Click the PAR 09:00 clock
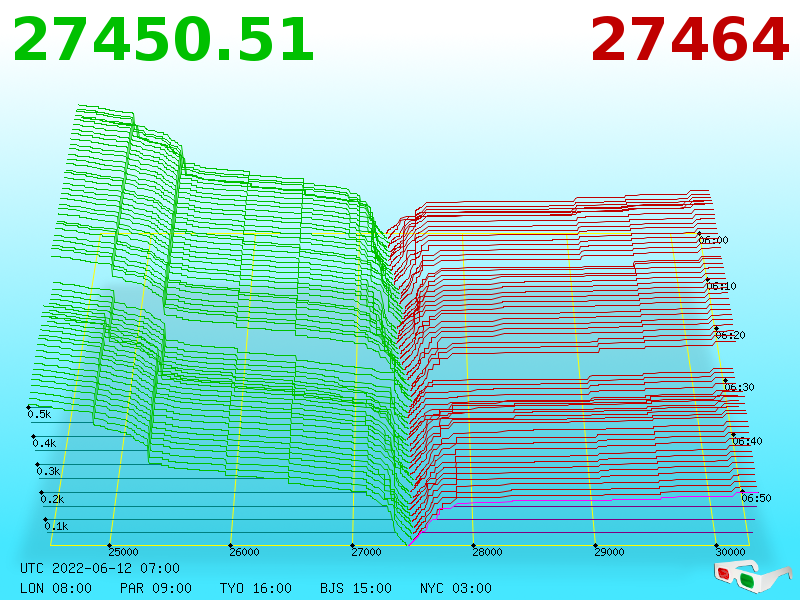This screenshot has height=600, width=800. point(156,588)
